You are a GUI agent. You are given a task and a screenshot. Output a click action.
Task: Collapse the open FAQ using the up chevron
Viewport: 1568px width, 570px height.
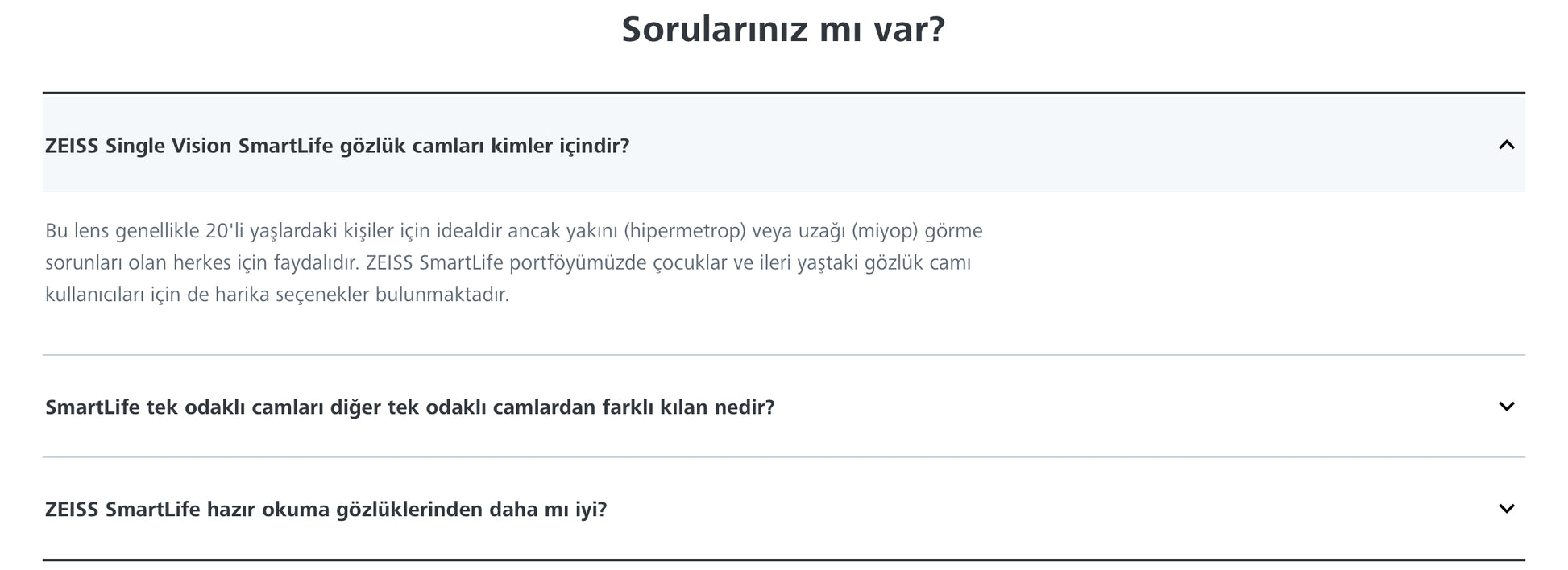pyautogui.click(x=1505, y=145)
